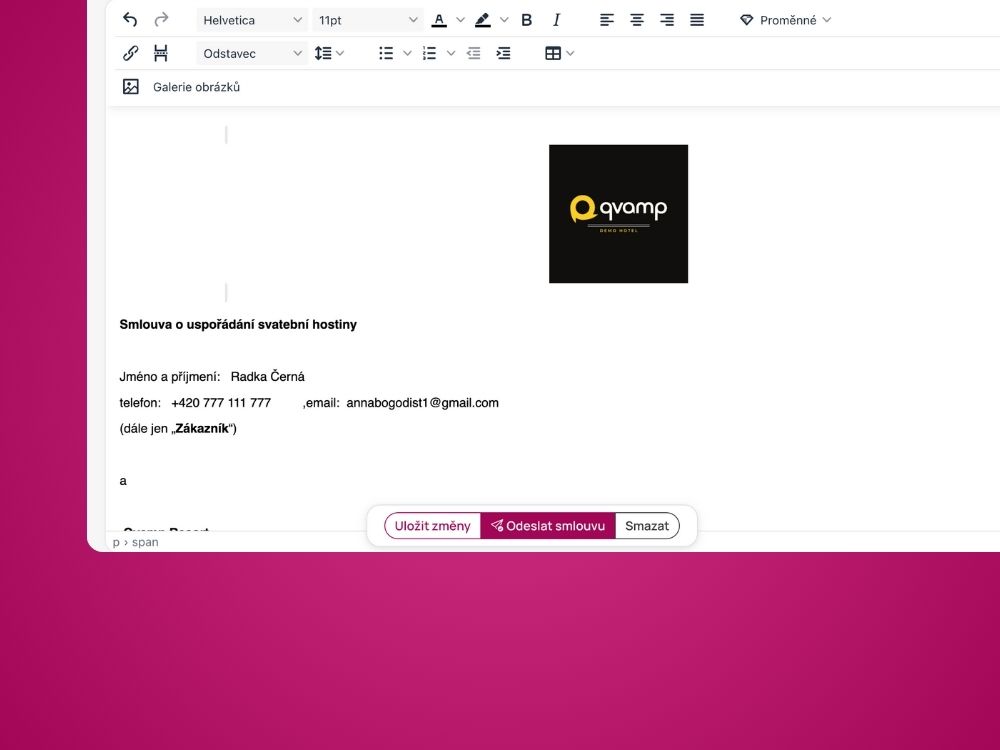Click the email annabogodist1@gmail.com
The width and height of the screenshot is (1000, 750).
[422, 403]
